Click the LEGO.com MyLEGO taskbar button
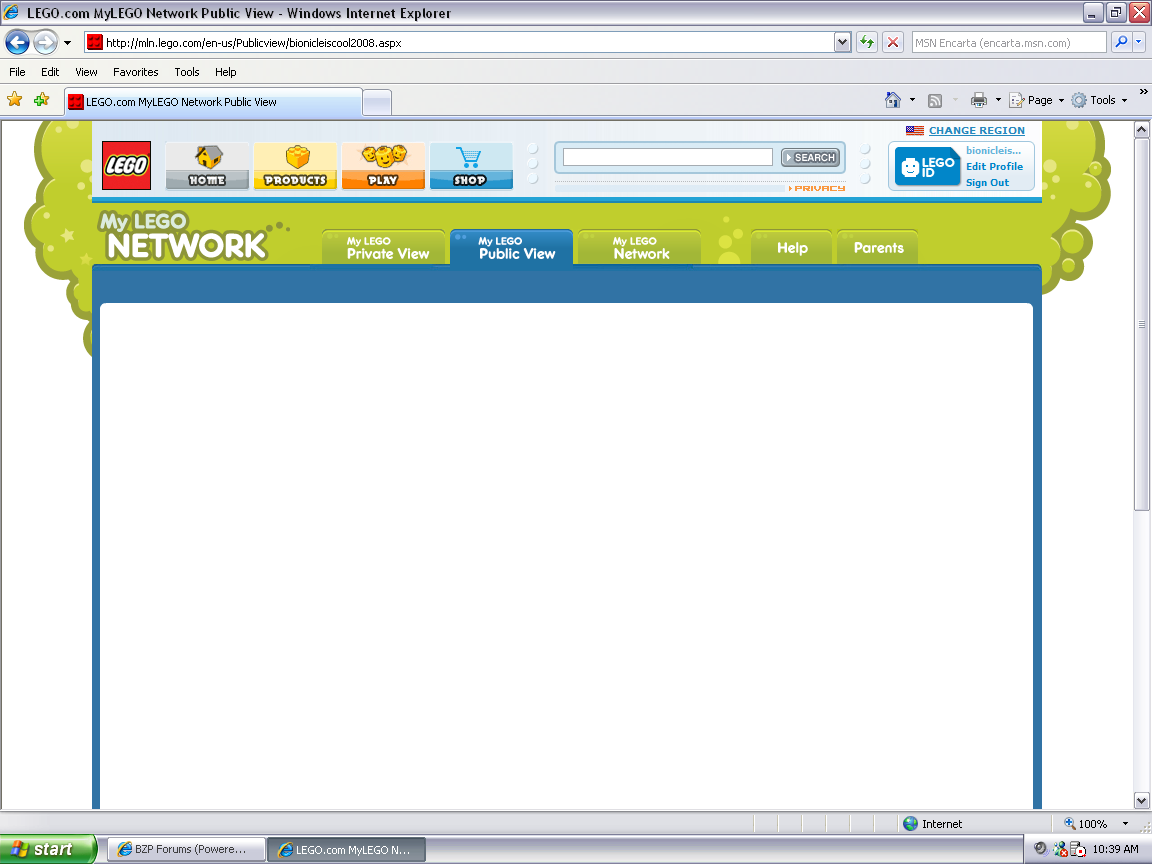This screenshot has height=864, width=1152. click(346, 849)
